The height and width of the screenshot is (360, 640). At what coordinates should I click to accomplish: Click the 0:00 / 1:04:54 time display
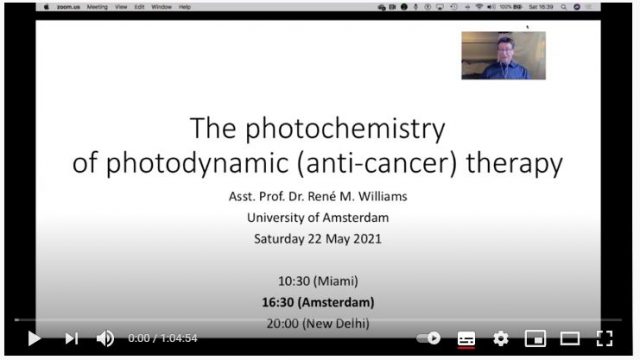click(162, 338)
